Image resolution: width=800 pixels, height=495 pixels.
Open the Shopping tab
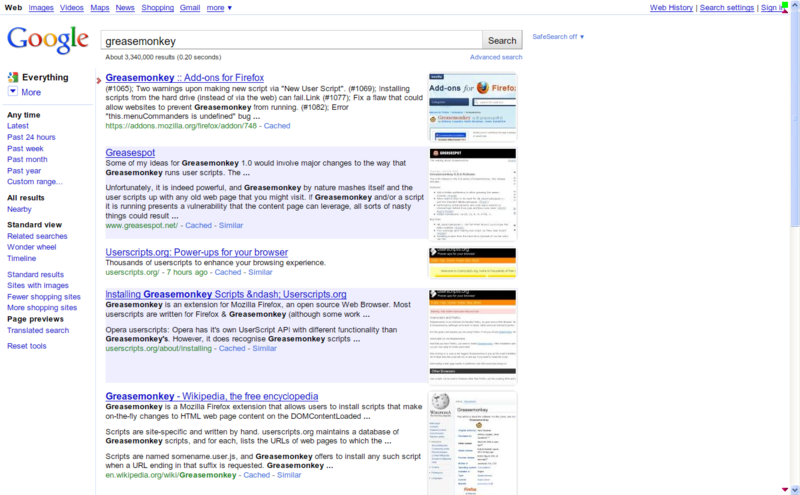coord(158,8)
